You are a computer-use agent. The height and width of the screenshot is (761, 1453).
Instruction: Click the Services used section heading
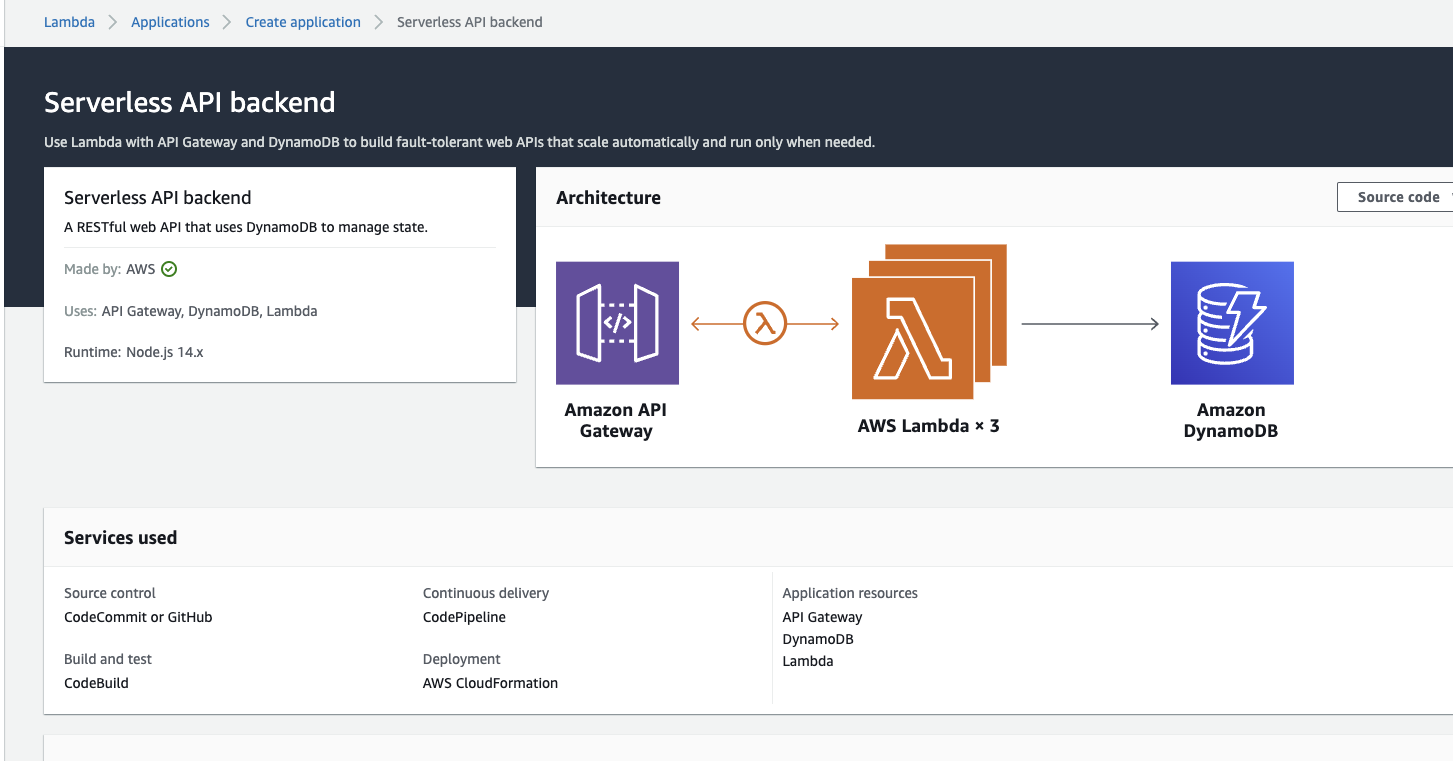(x=120, y=538)
